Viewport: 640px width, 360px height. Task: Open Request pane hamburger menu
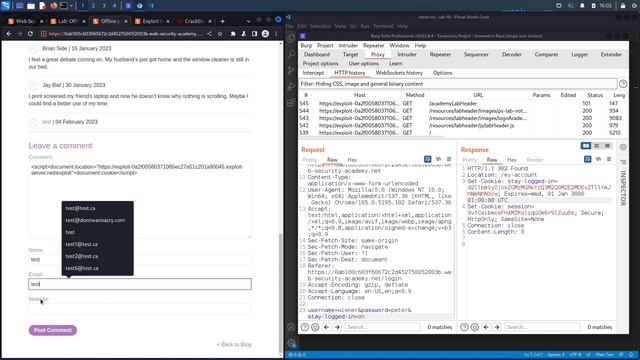click(x=449, y=159)
